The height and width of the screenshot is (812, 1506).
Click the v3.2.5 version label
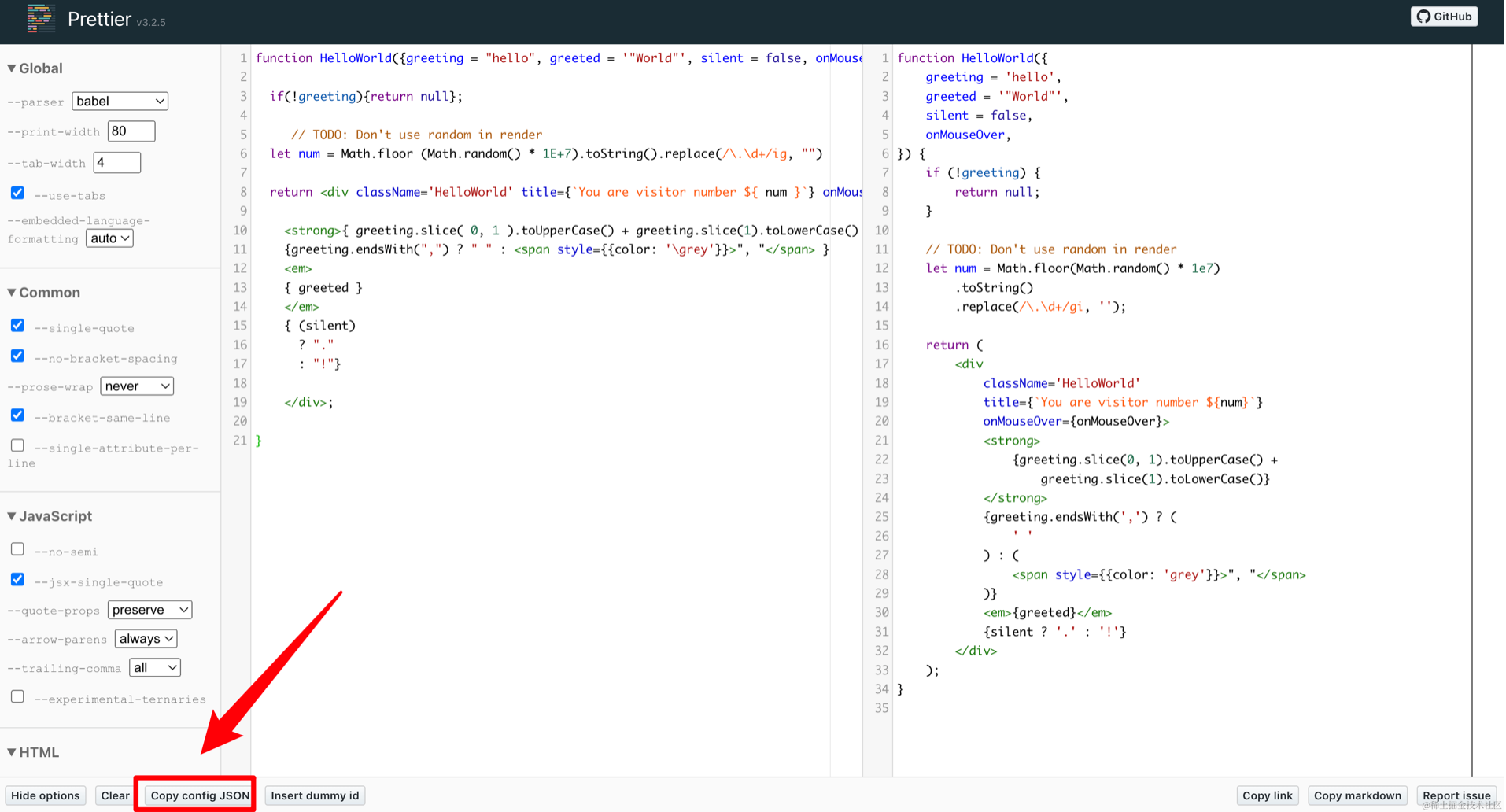tap(151, 22)
